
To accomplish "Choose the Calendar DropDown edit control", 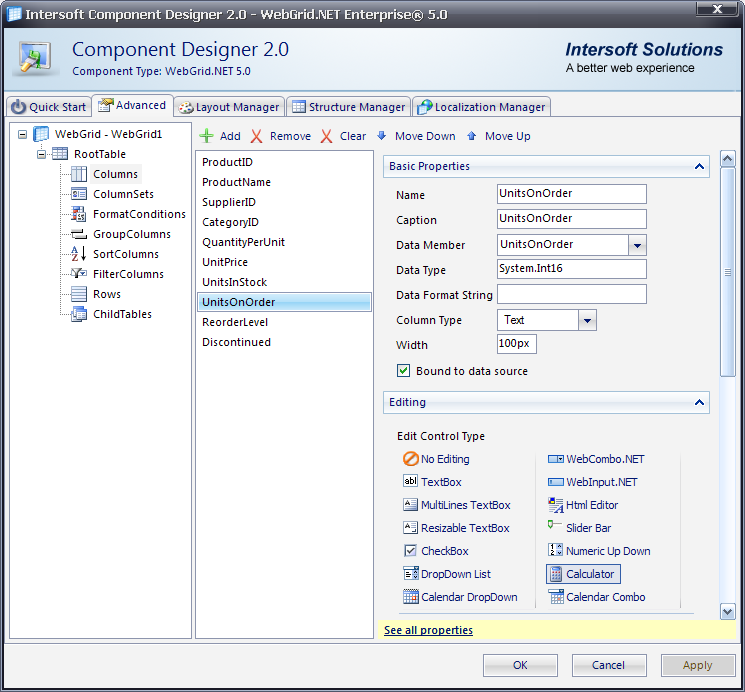I will pos(460,597).
